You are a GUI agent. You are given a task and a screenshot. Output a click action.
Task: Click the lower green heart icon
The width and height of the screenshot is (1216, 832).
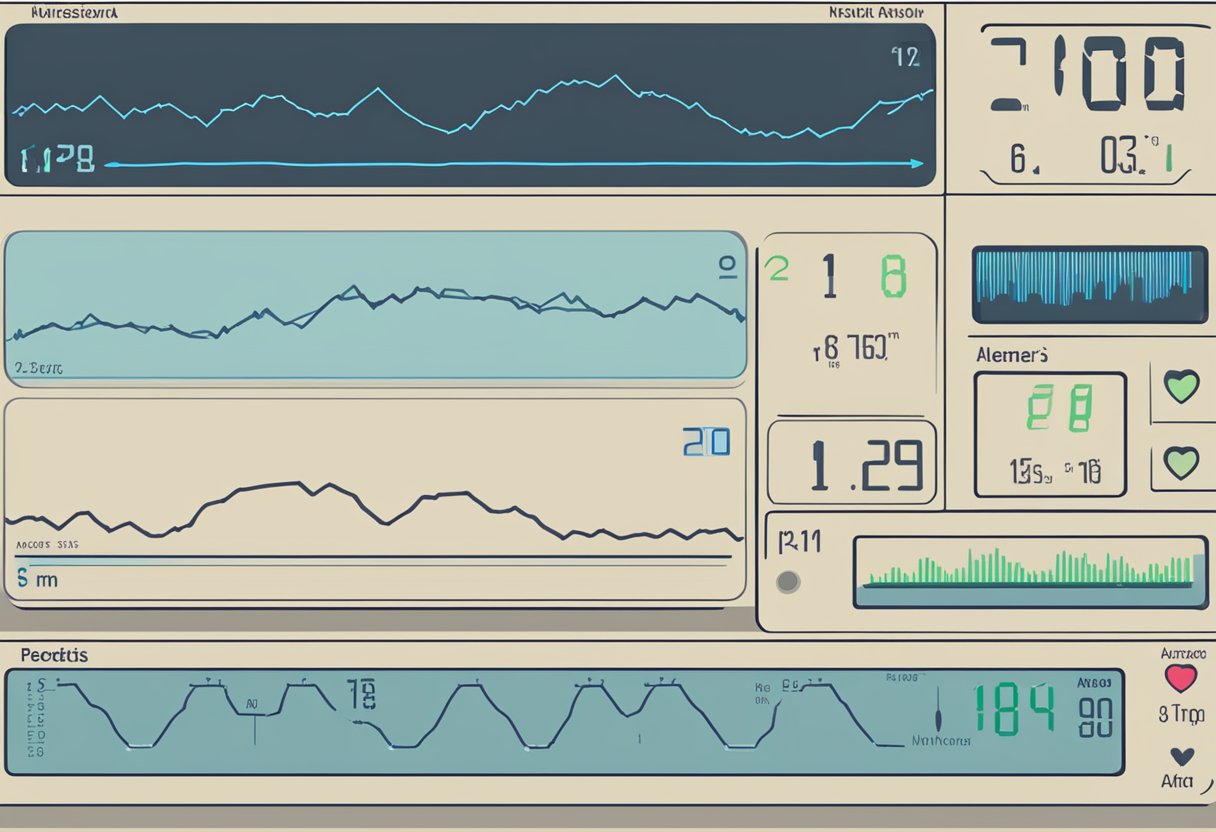[x=1181, y=462]
